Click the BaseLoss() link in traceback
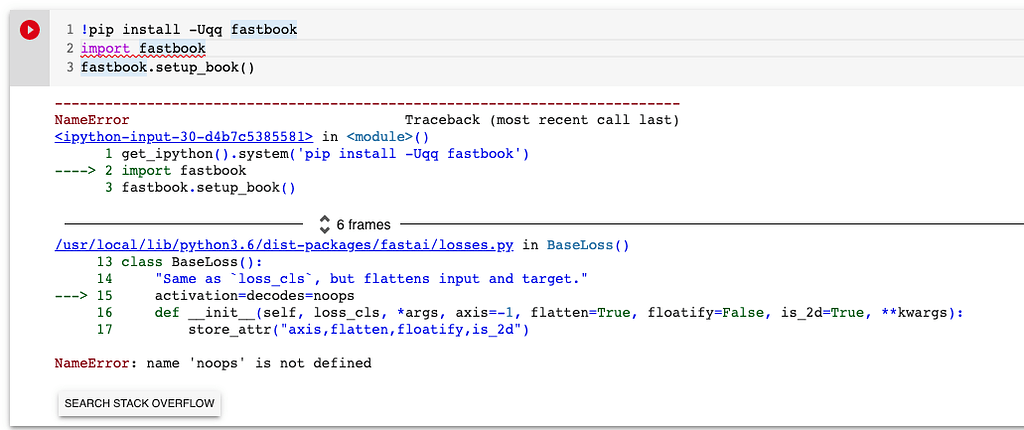The image size is (1024, 430). [x=587, y=245]
